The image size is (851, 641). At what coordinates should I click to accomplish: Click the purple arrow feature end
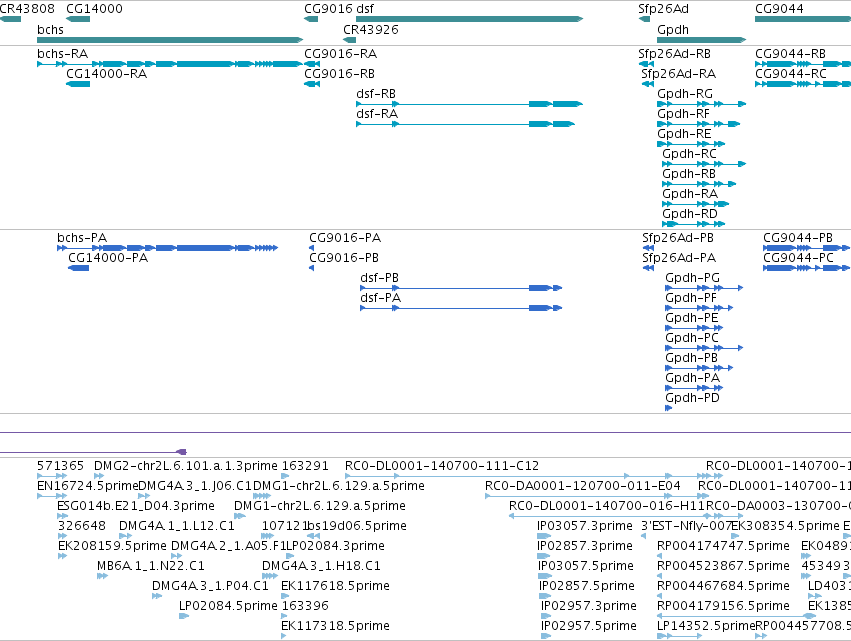pos(182,452)
